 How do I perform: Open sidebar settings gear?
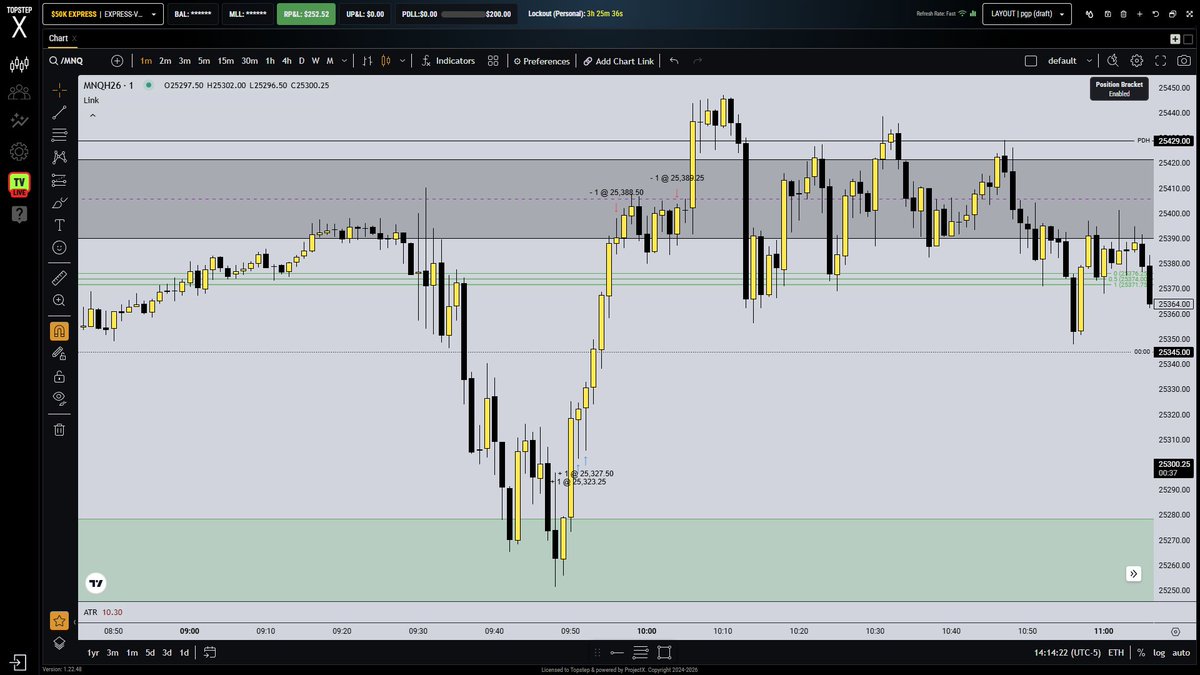19,152
